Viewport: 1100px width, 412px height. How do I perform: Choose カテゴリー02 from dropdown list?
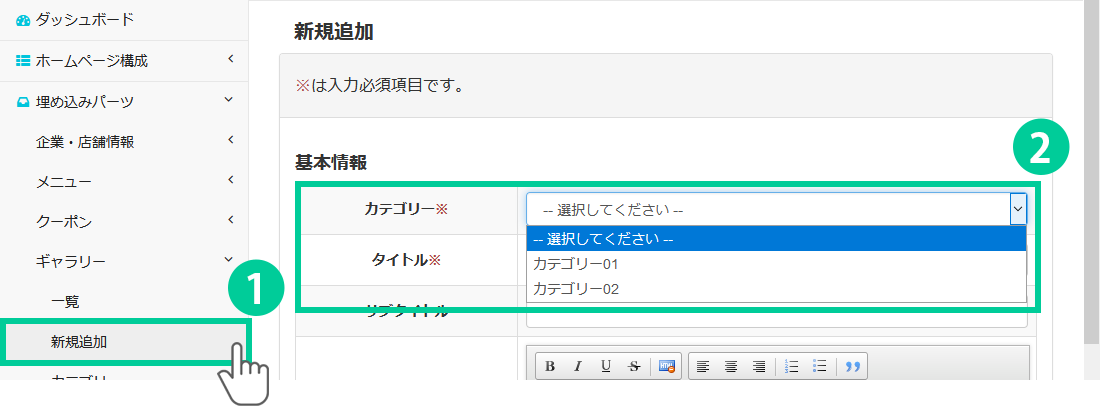coord(576,289)
